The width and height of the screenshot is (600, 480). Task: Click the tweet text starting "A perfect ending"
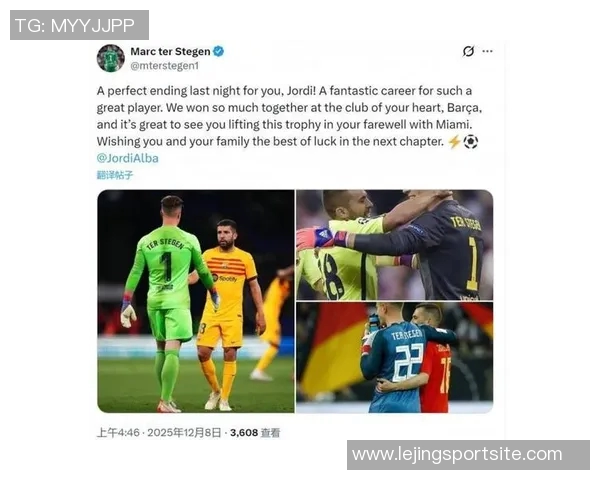(289, 116)
